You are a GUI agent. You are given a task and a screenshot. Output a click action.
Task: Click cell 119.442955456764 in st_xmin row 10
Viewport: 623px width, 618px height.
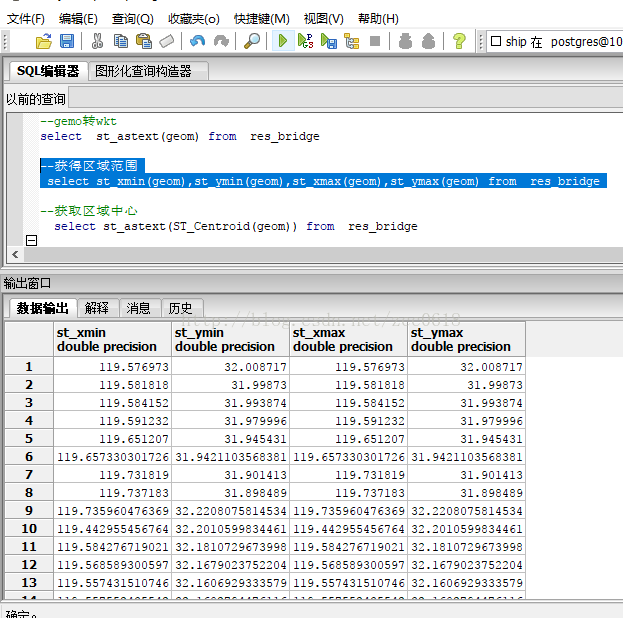click(112, 529)
